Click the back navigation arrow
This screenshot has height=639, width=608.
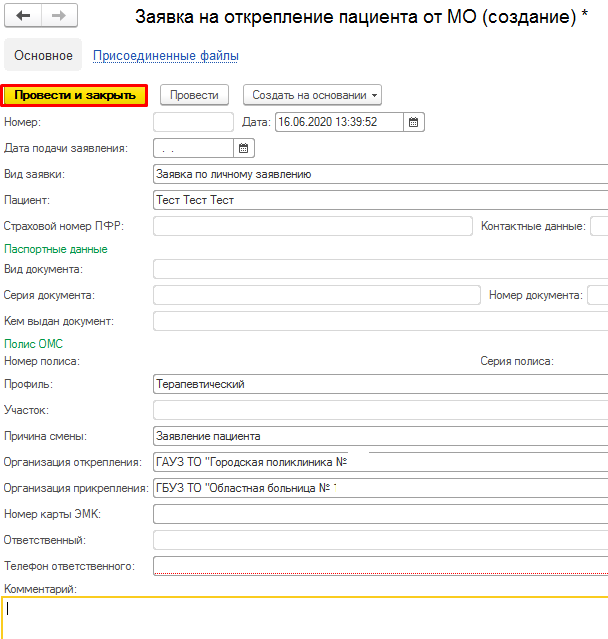point(23,16)
